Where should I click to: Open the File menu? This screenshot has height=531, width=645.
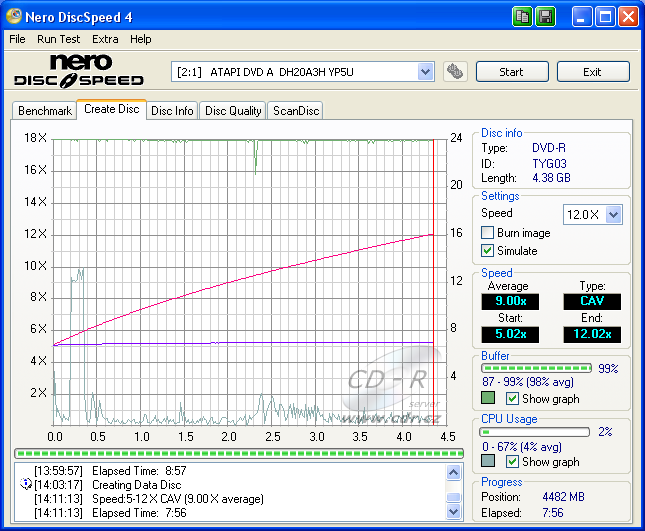coord(17,39)
